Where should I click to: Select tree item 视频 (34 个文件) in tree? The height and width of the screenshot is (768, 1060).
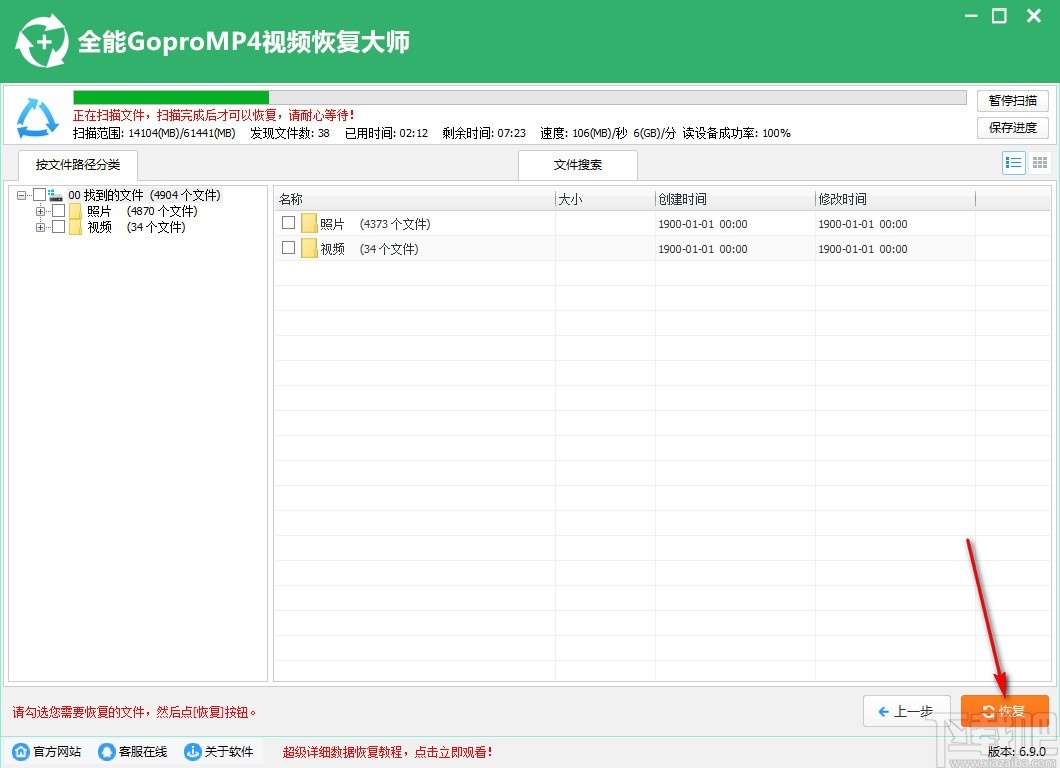point(136,227)
